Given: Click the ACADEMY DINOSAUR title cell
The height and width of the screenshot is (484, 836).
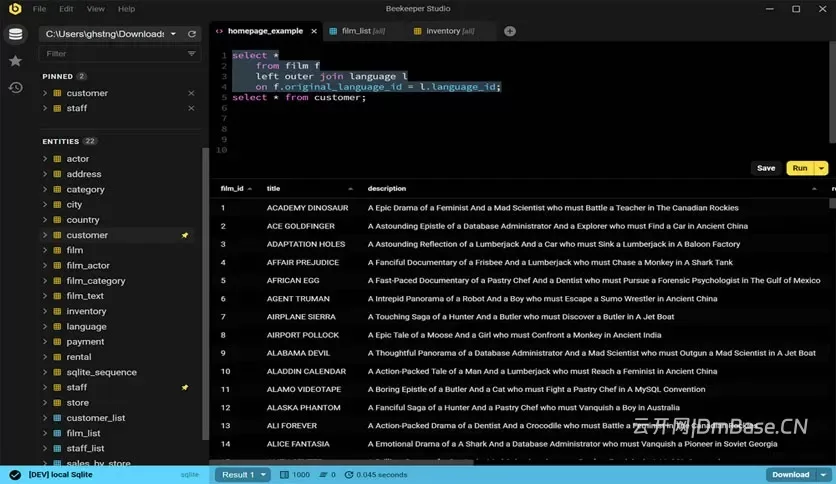Looking at the screenshot, I should tap(307, 208).
